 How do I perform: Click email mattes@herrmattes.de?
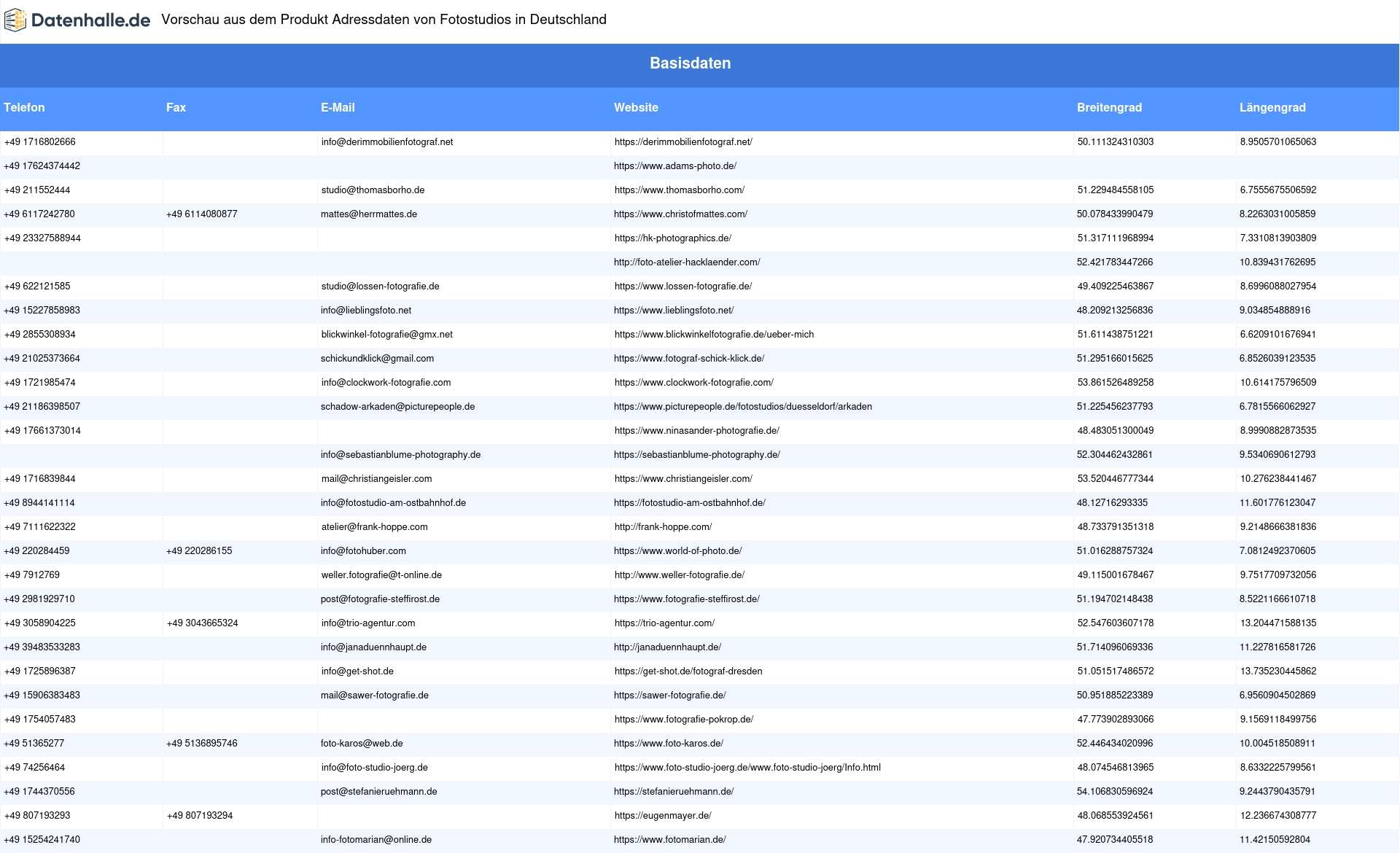369,214
